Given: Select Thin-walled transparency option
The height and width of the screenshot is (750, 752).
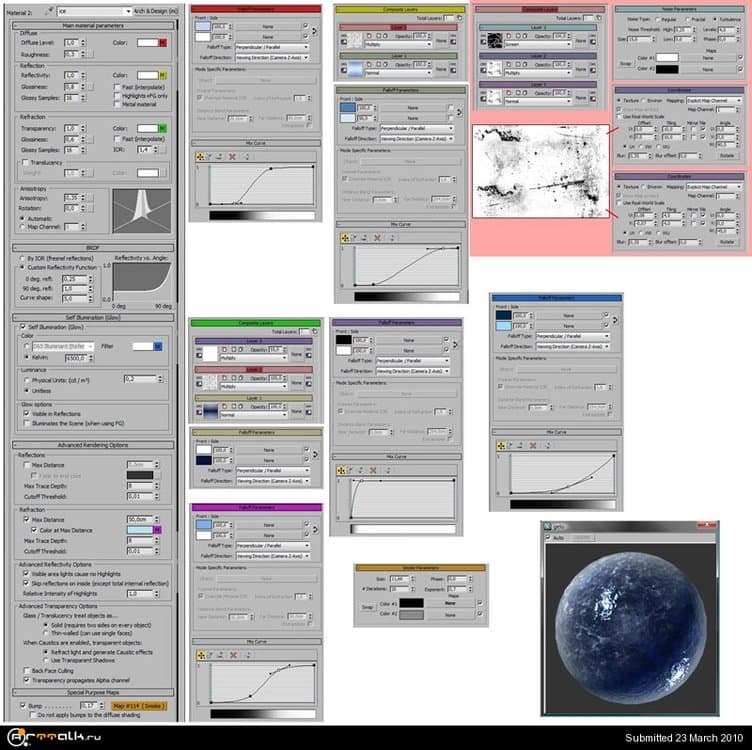Looking at the screenshot, I should point(46,633).
